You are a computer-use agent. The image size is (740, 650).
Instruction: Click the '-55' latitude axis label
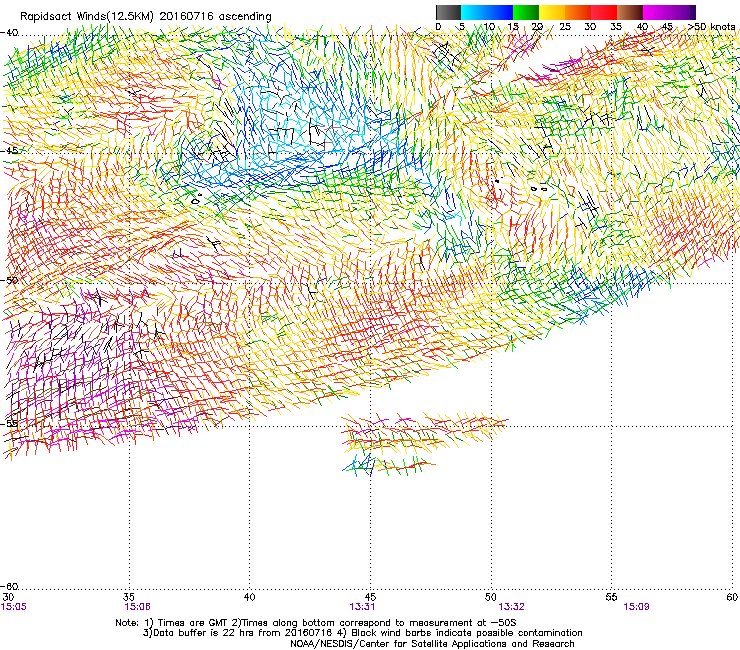click(x=9, y=423)
